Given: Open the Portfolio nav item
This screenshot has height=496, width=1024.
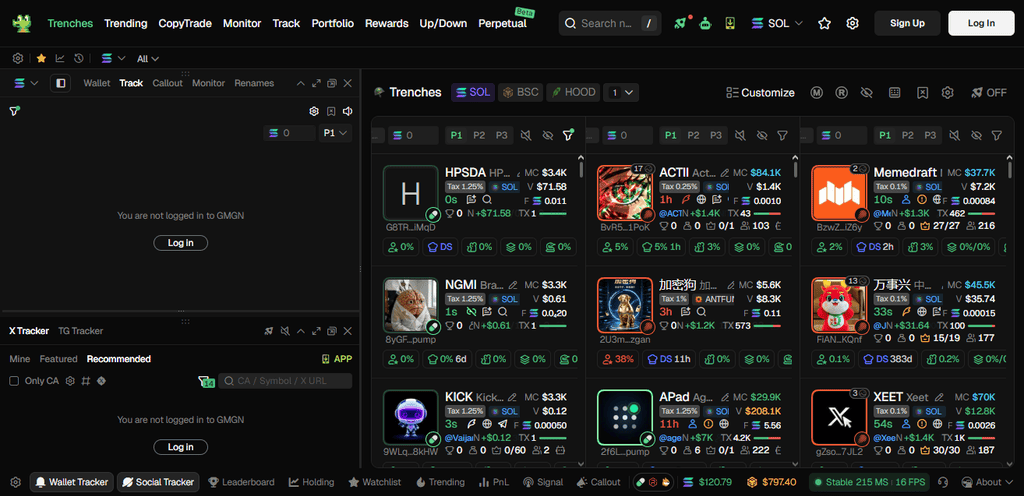Looking at the screenshot, I should pyautogui.click(x=332, y=23).
